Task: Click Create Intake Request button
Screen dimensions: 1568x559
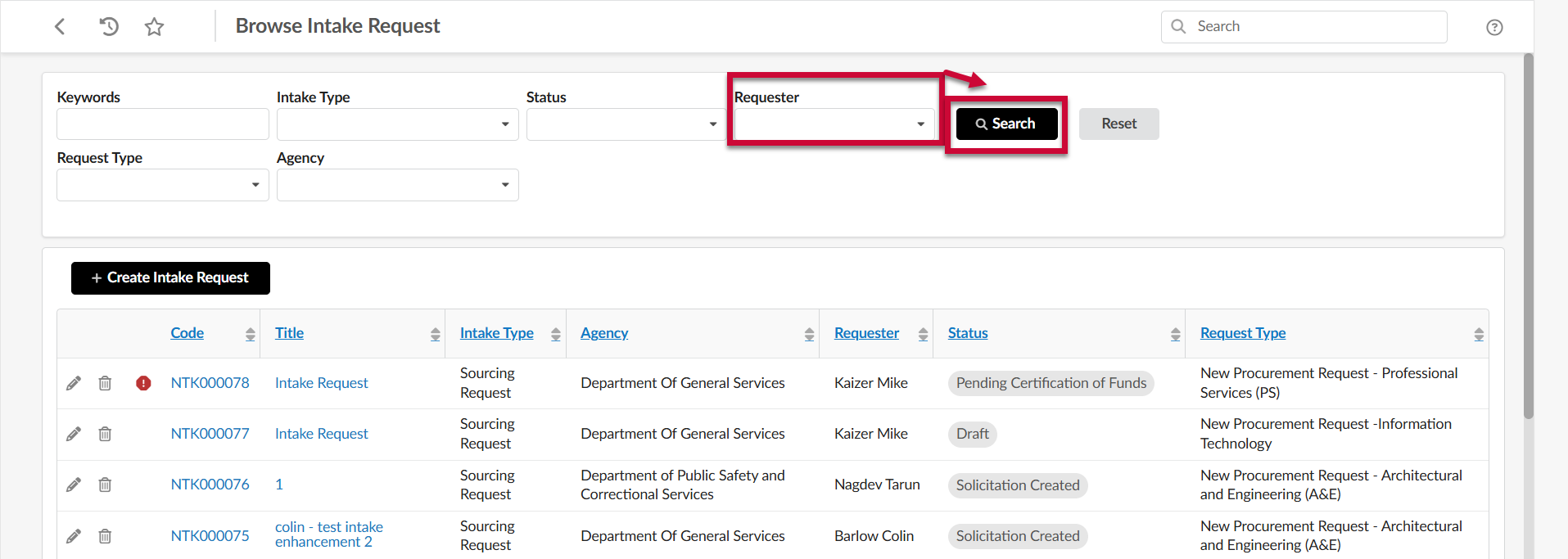Action: (x=170, y=278)
